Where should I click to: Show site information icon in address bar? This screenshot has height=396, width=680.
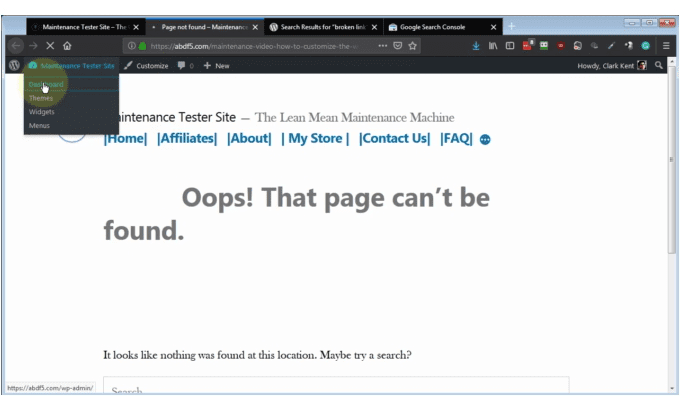(x=131, y=46)
